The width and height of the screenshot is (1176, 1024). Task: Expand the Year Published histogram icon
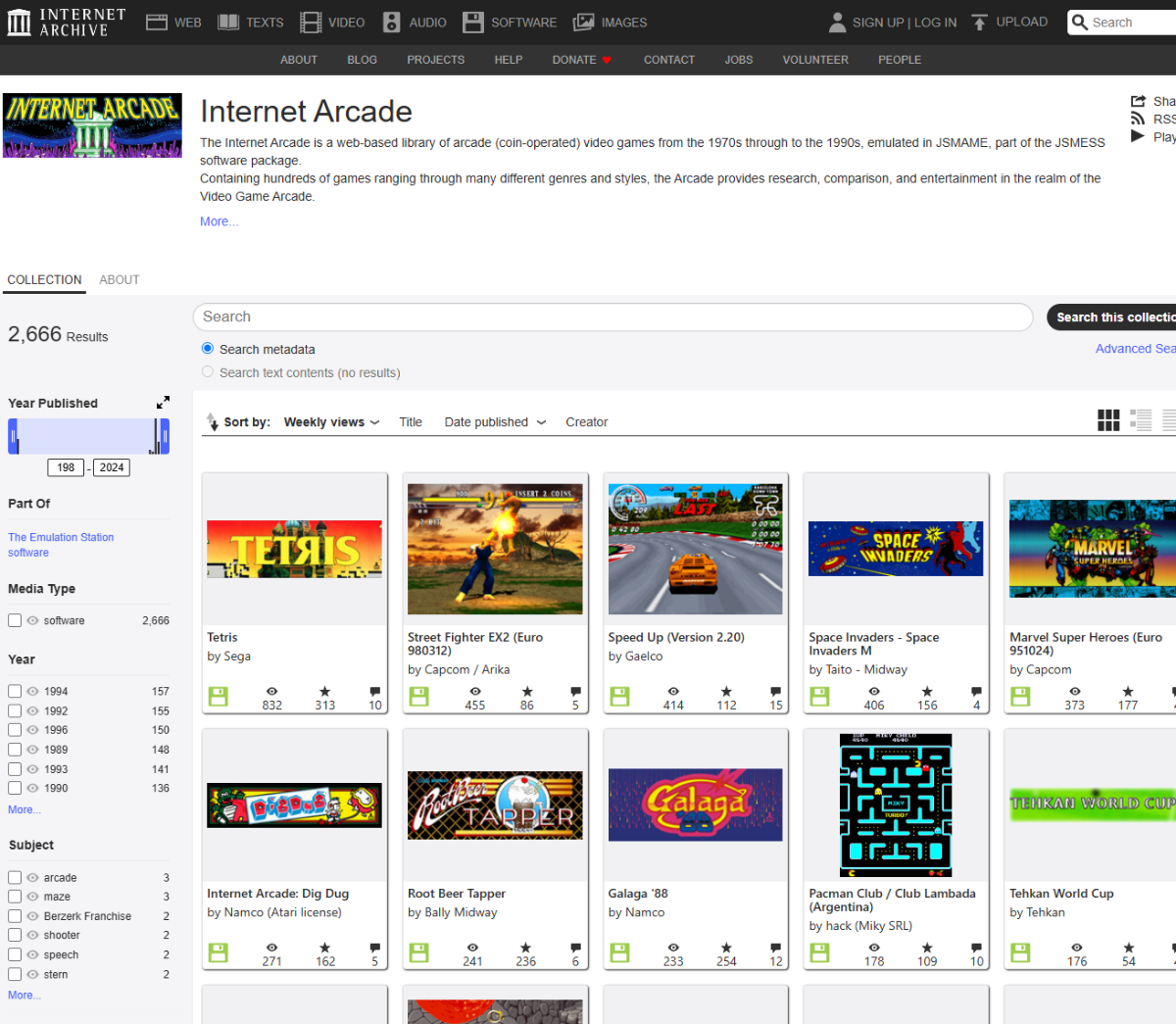click(163, 403)
